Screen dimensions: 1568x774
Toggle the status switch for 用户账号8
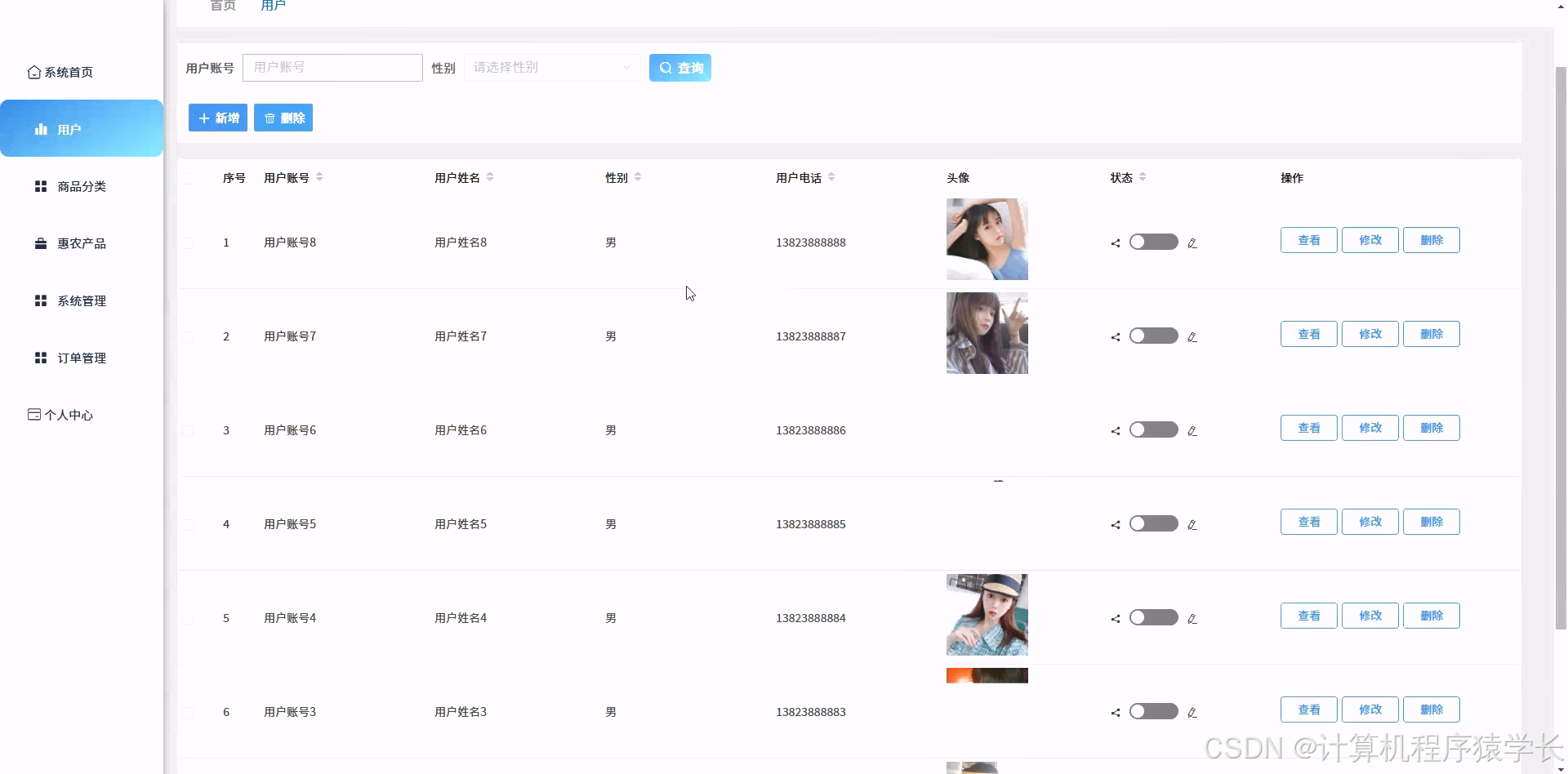(x=1153, y=242)
